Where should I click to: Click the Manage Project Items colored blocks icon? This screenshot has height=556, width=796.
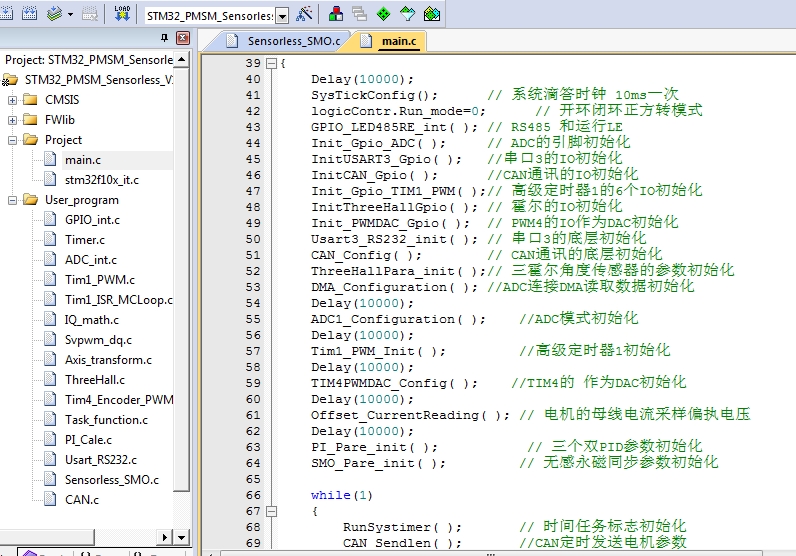(x=336, y=14)
